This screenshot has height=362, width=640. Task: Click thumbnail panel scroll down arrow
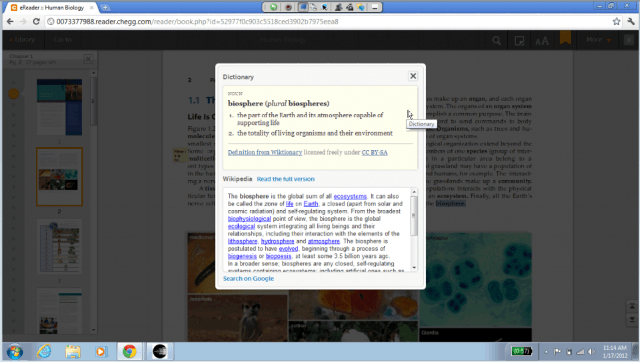(93, 330)
